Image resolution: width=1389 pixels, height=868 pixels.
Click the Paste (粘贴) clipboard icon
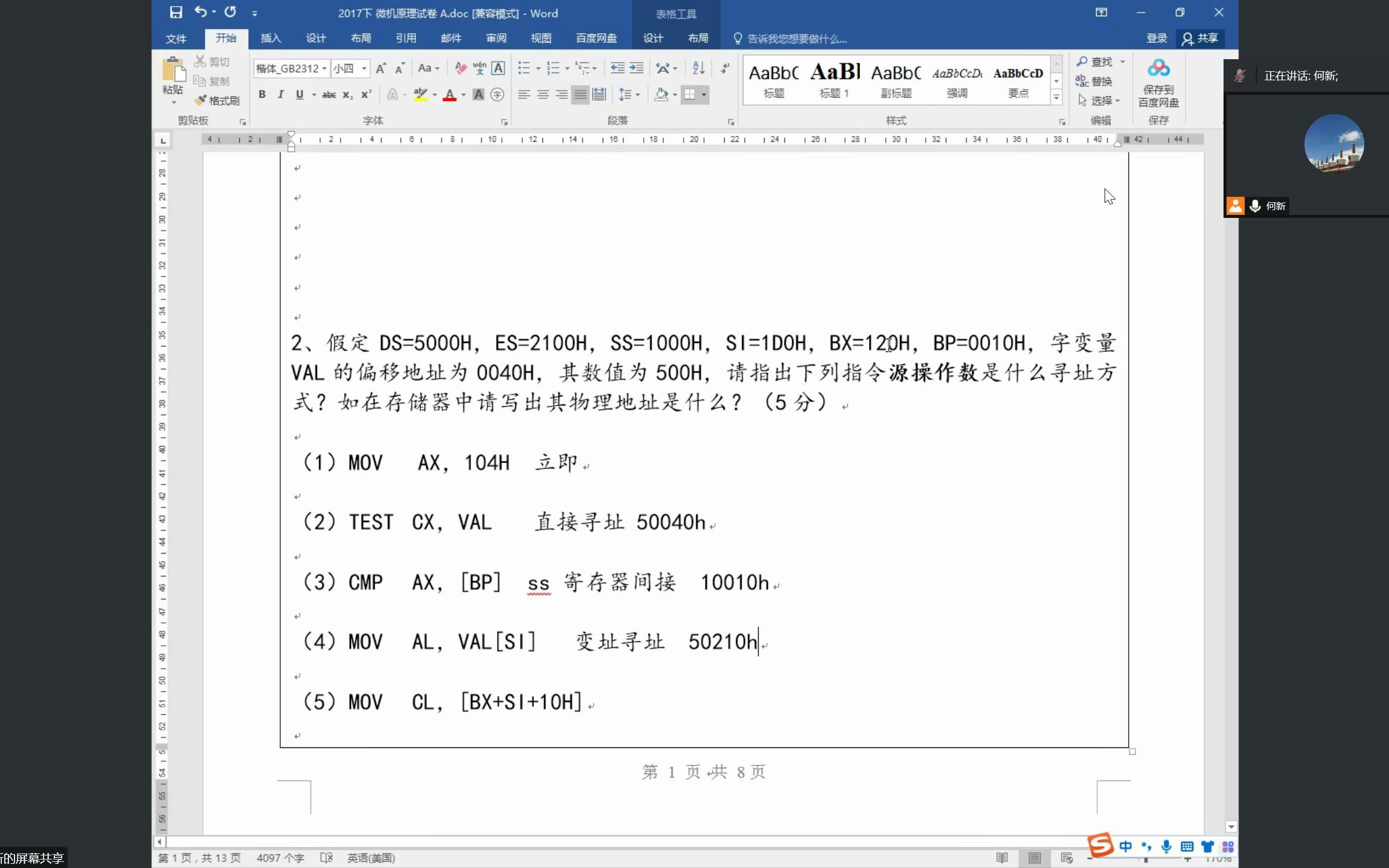173,70
